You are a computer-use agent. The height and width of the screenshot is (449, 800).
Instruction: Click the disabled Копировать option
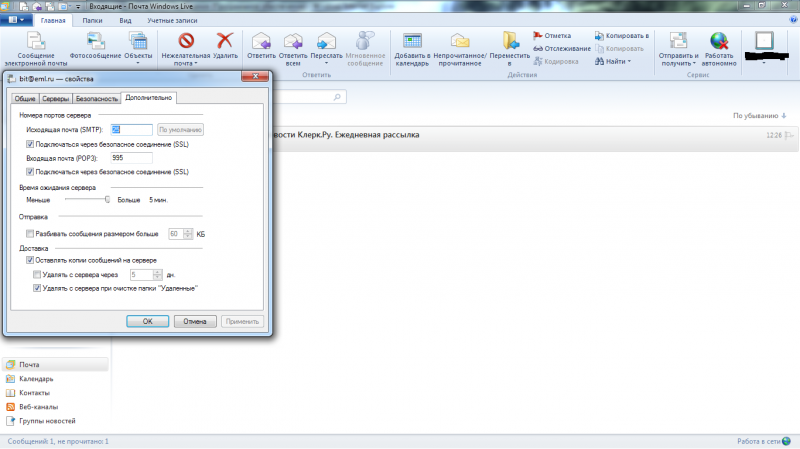[x=619, y=48]
